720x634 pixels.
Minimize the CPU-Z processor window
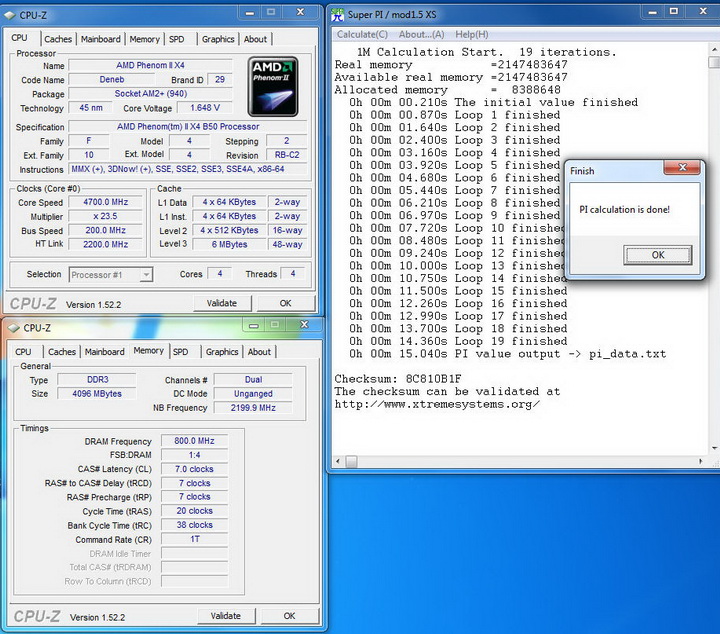click(251, 13)
